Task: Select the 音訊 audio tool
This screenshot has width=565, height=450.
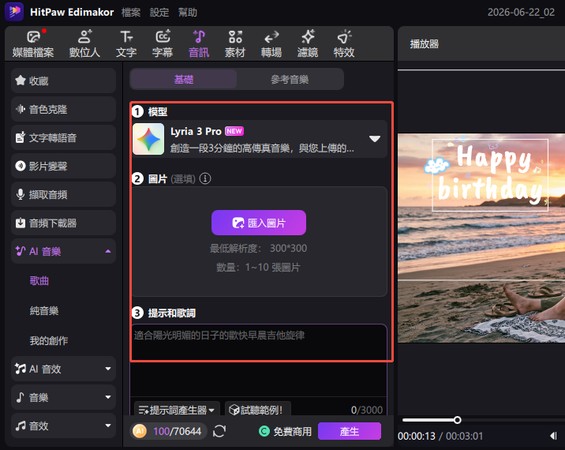Action: click(x=199, y=44)
